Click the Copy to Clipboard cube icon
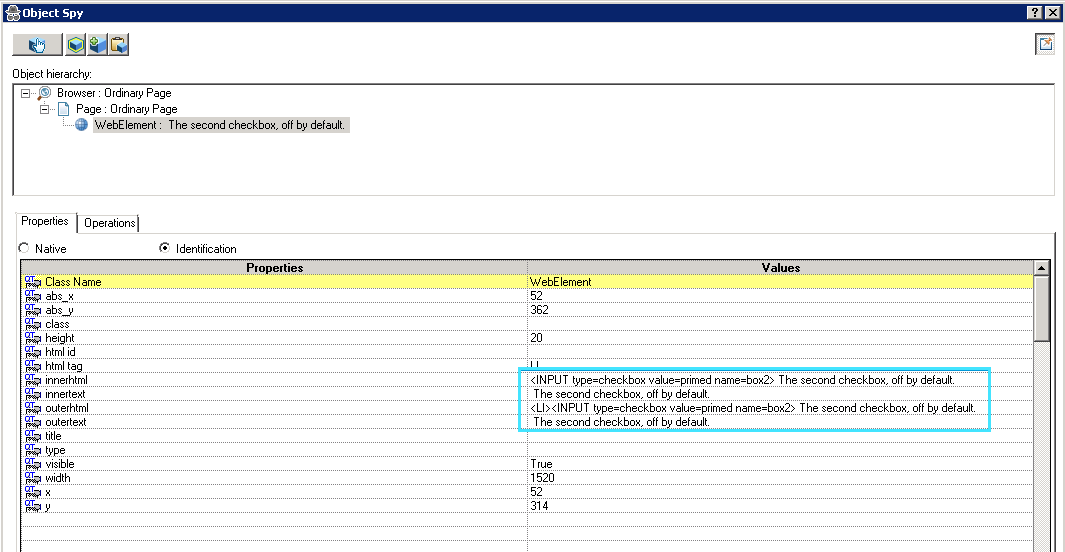 tap(119, 45)
